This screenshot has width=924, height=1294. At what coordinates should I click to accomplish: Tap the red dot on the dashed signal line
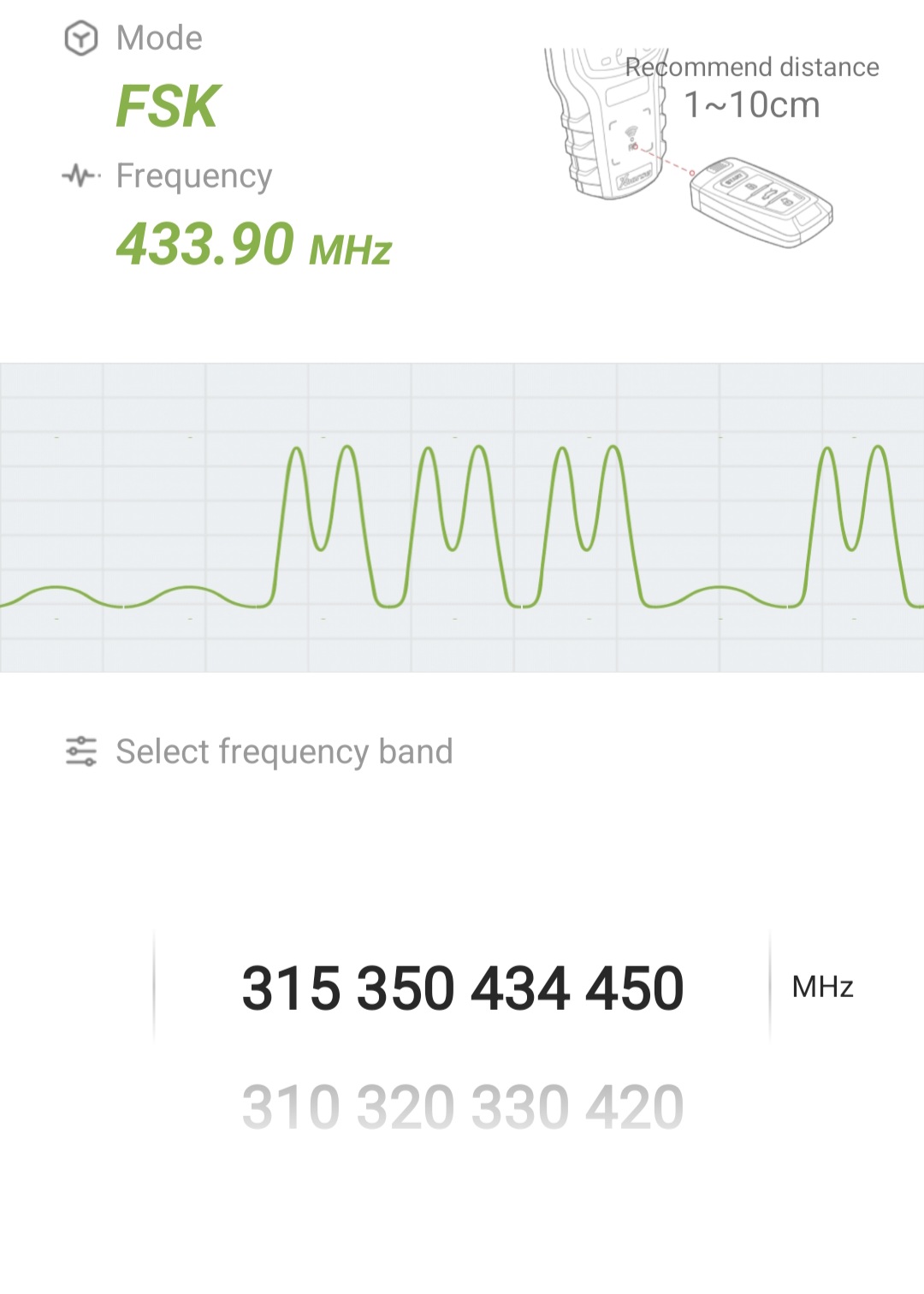[692, 173]
